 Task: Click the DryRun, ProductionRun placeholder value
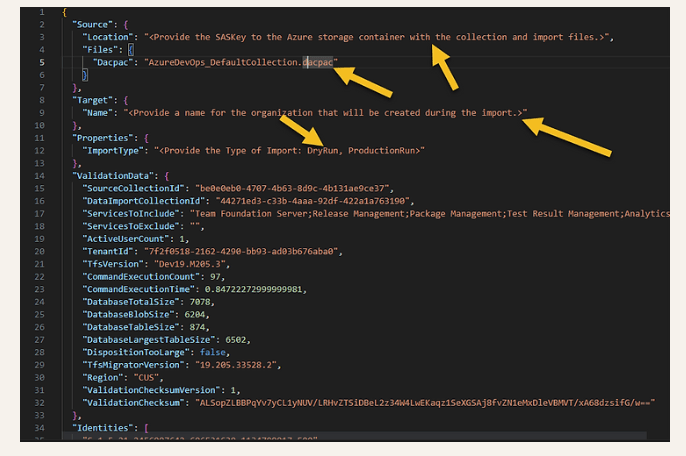click(289, 151)
